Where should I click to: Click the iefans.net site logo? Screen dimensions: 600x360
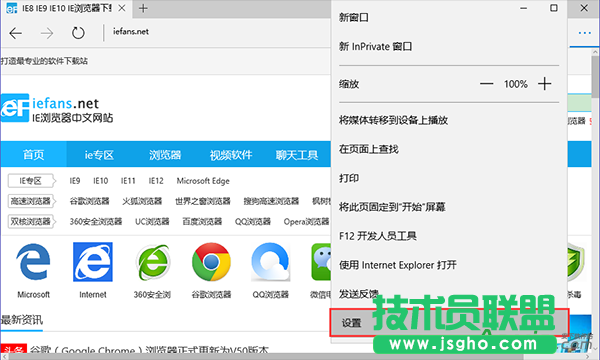click(x=57, y=108)
